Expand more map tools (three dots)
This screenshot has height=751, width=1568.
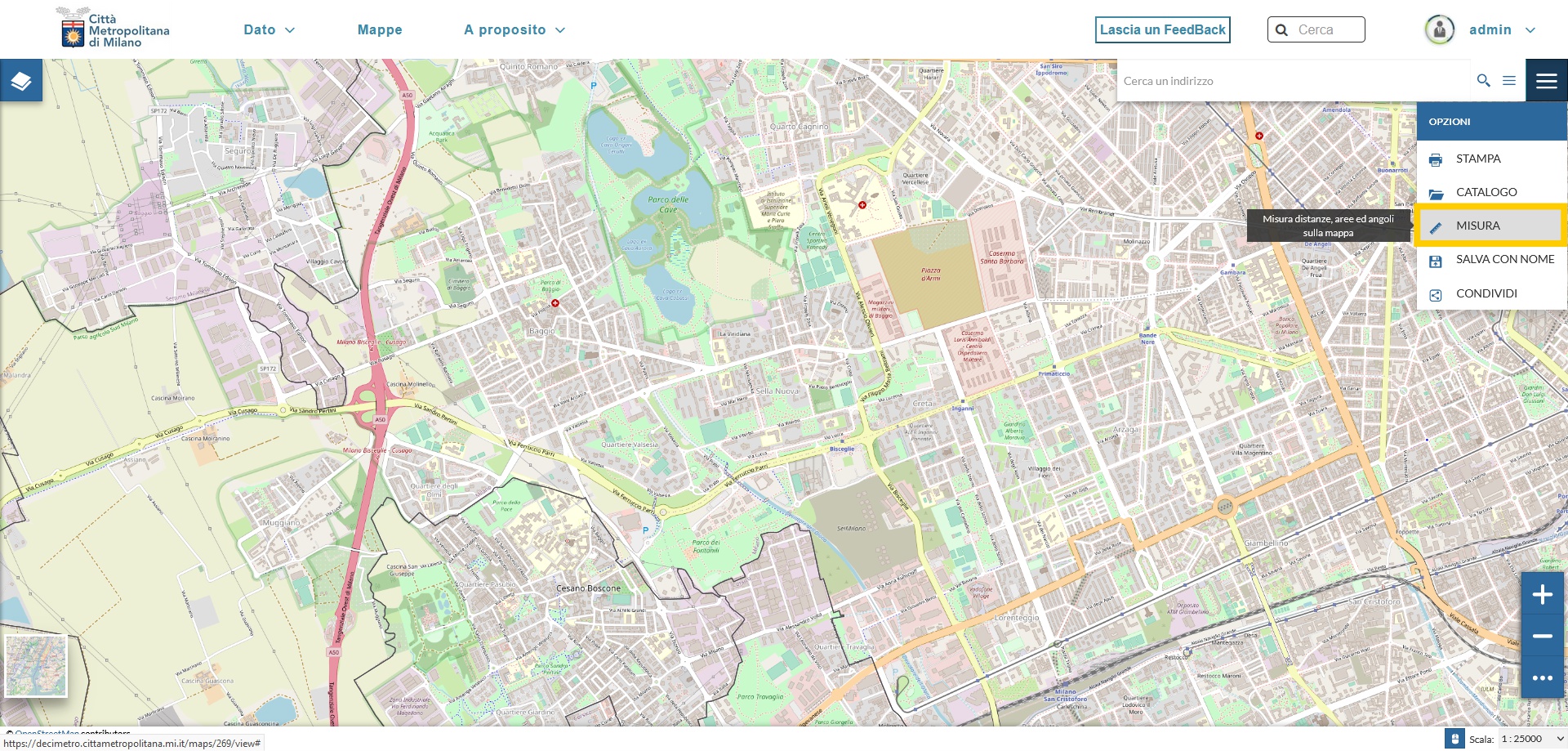tap(1542, 677)
